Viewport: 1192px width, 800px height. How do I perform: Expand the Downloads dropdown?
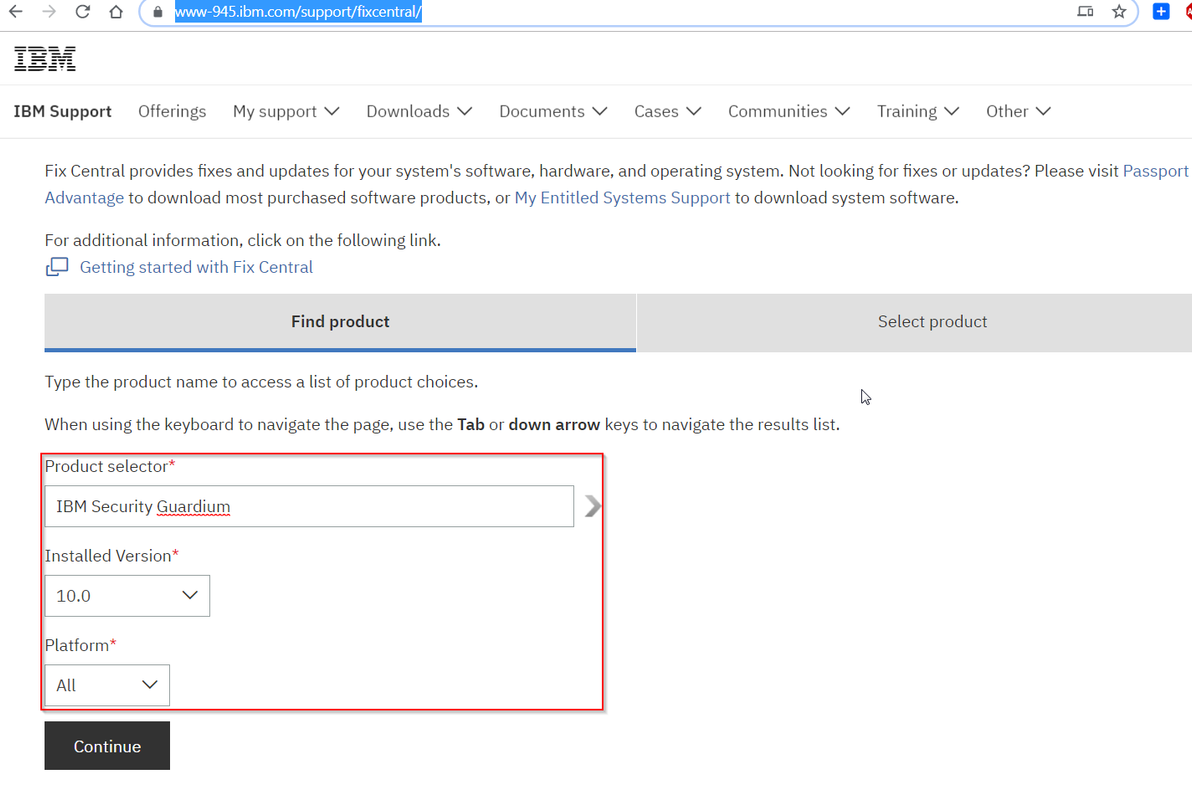pos(419,111)
